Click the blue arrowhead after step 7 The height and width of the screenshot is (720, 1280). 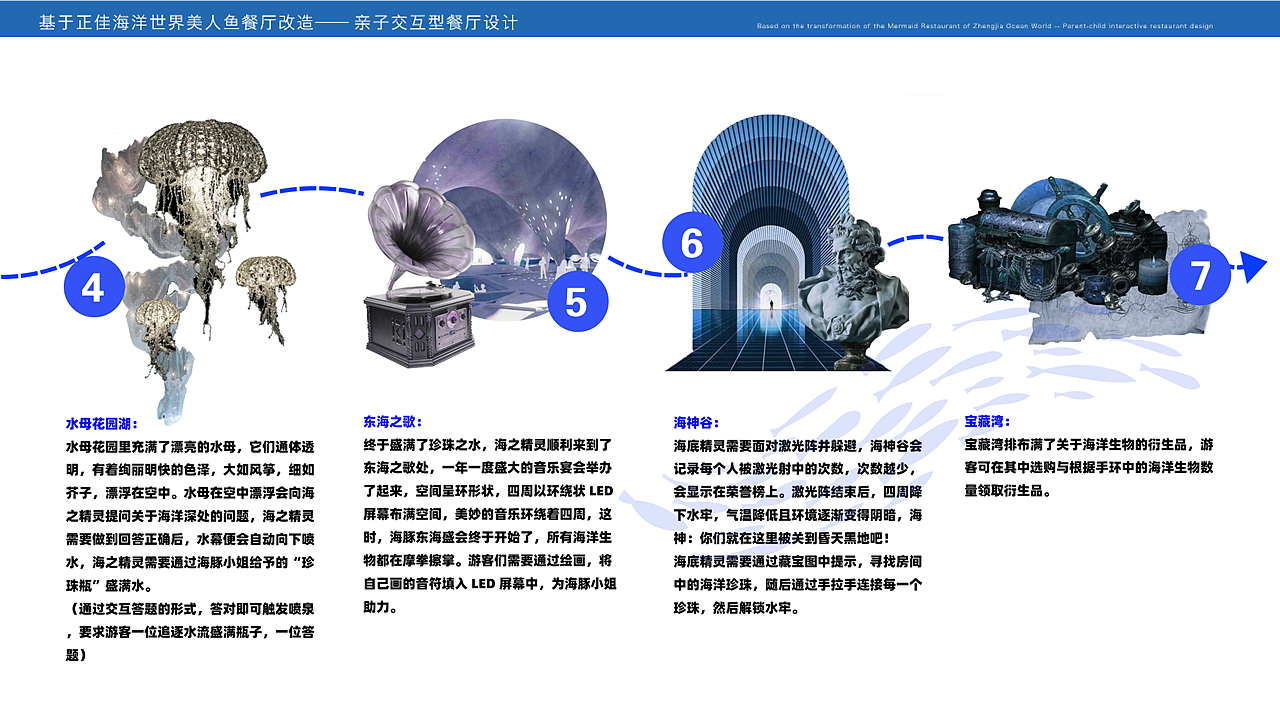(x=1254, y=266)
